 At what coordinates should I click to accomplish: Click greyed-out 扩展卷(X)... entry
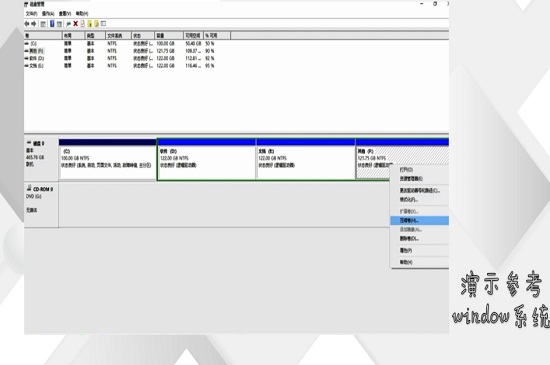(420, 211)
